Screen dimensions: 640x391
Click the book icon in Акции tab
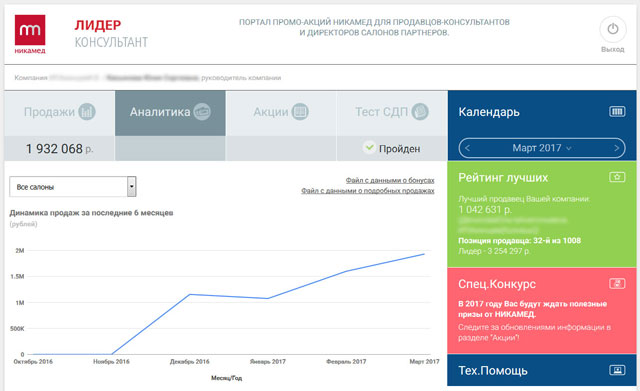point(300,111)
